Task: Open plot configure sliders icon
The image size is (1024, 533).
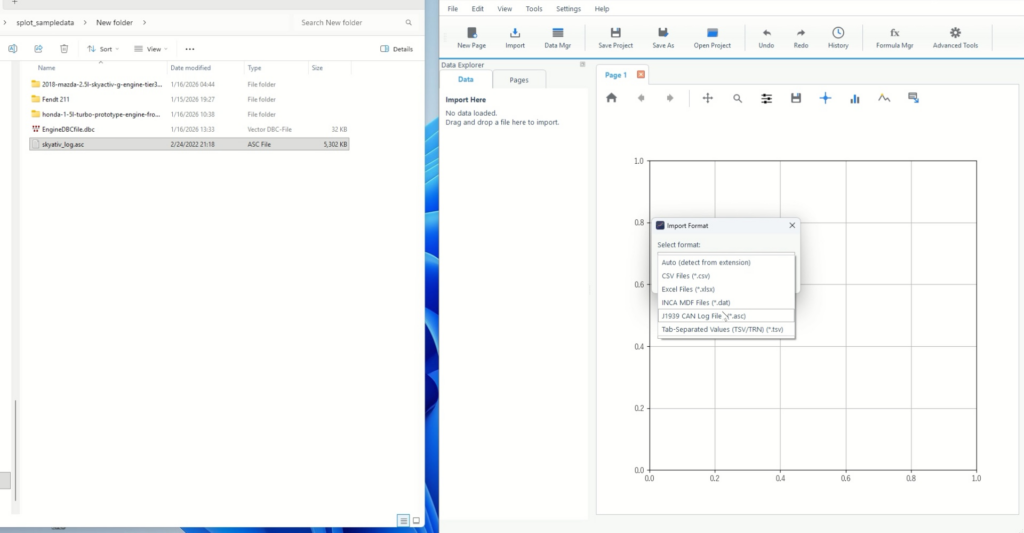Action: pos(767,98)
